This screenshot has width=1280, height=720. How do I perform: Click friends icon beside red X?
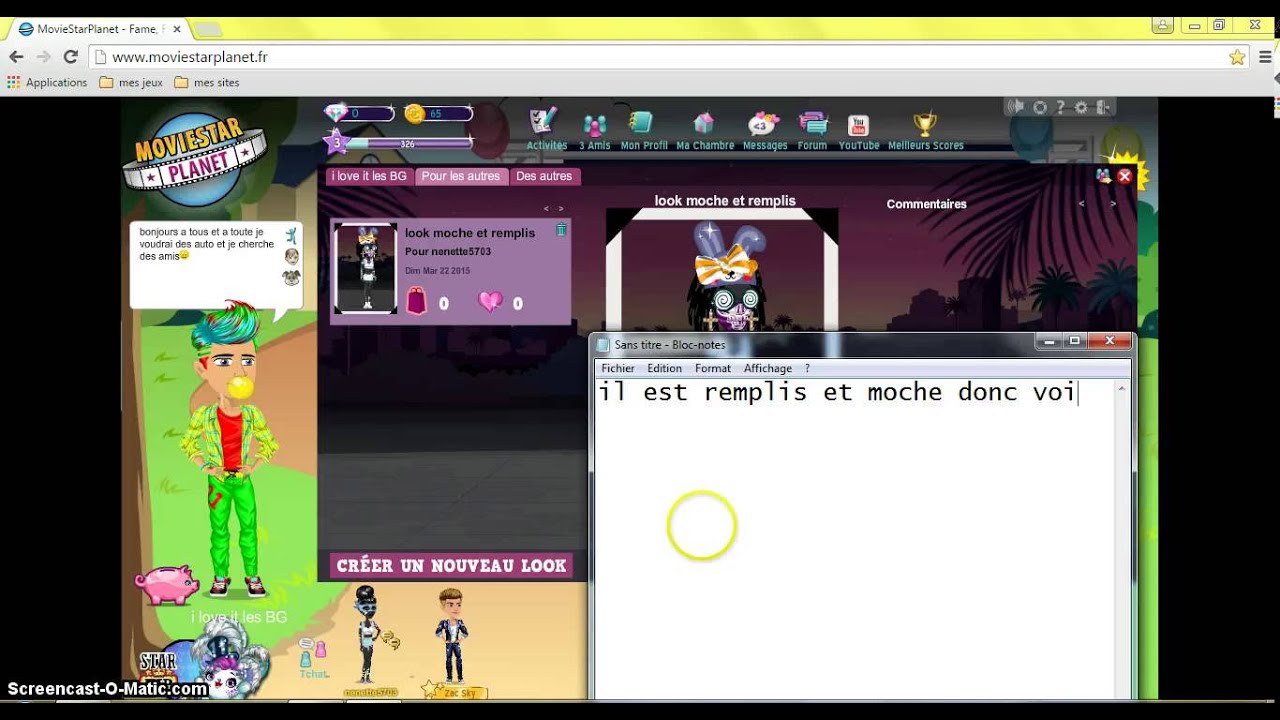(1103, 176)
